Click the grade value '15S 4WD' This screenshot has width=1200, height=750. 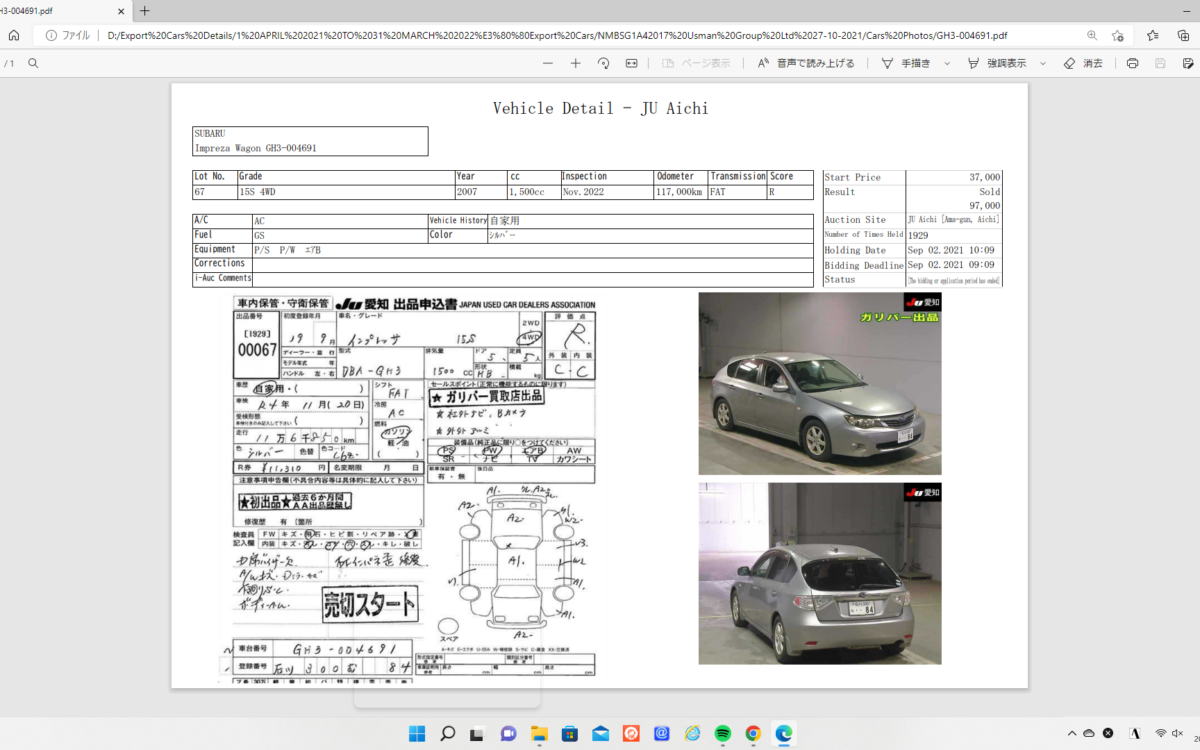coord(259,192)
